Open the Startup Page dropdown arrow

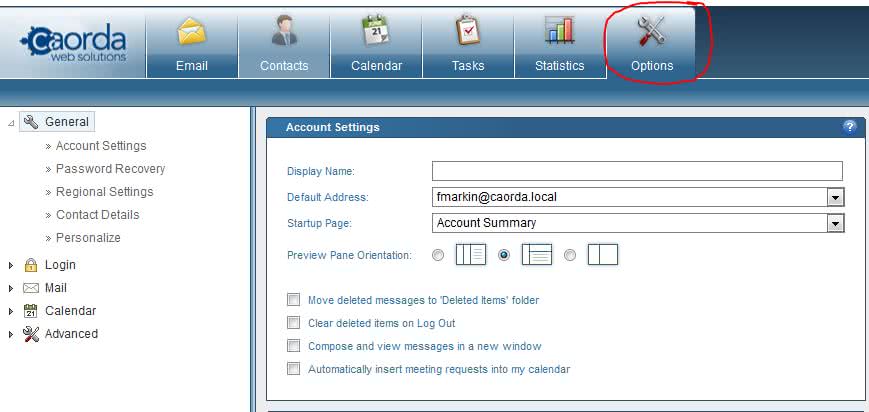tap(835, 223)
